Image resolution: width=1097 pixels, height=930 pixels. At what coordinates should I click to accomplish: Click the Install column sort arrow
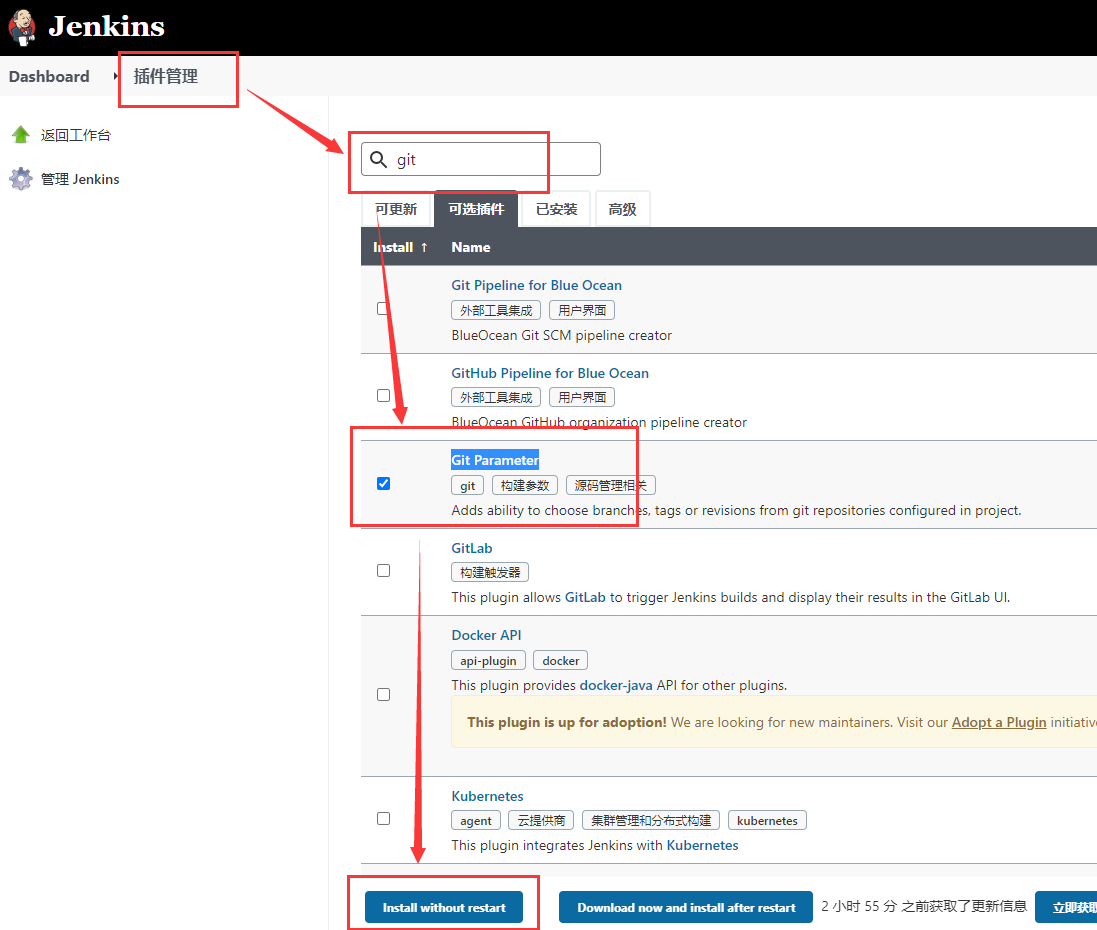424,247
